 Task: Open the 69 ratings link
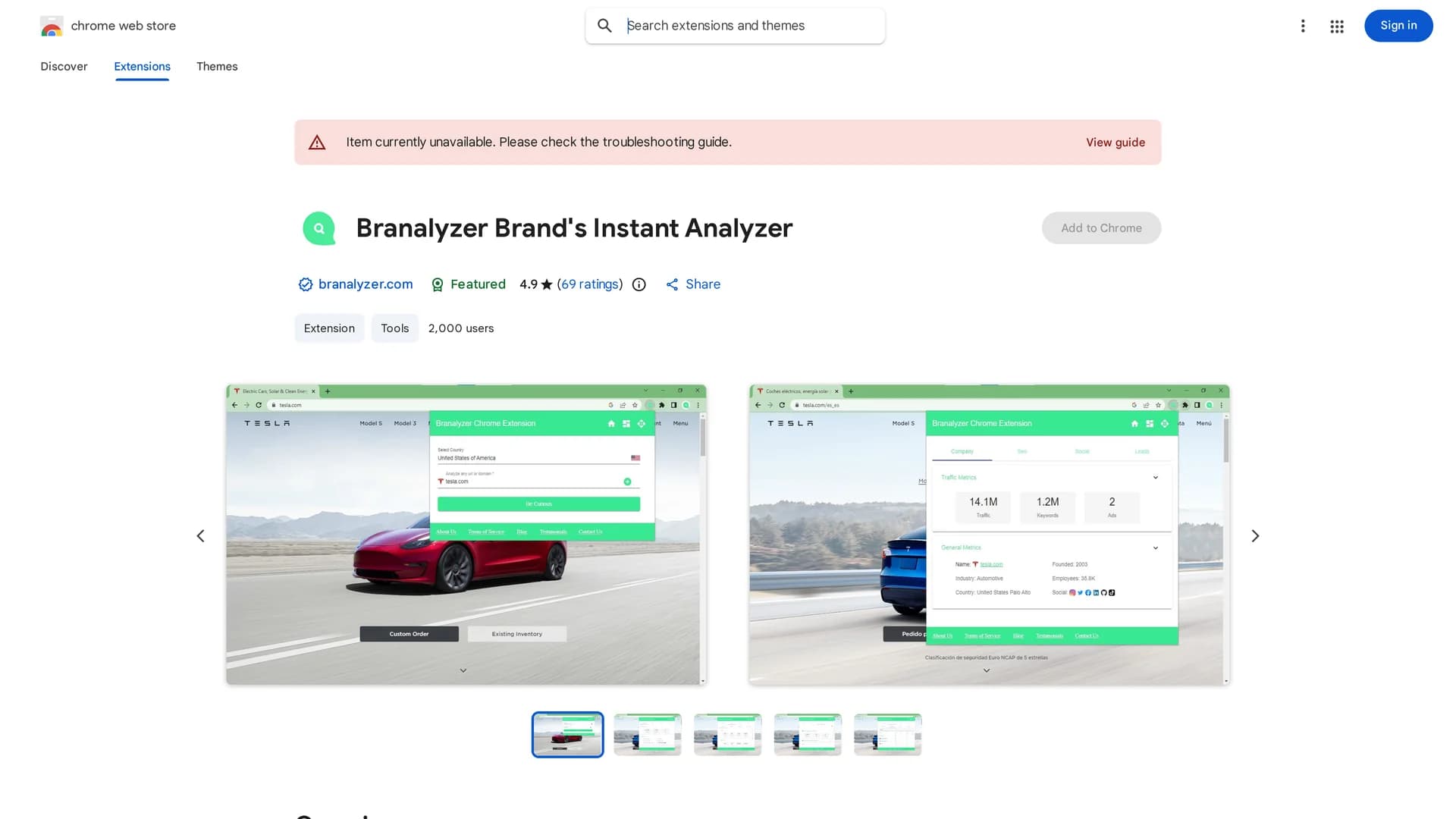point(590,284)
